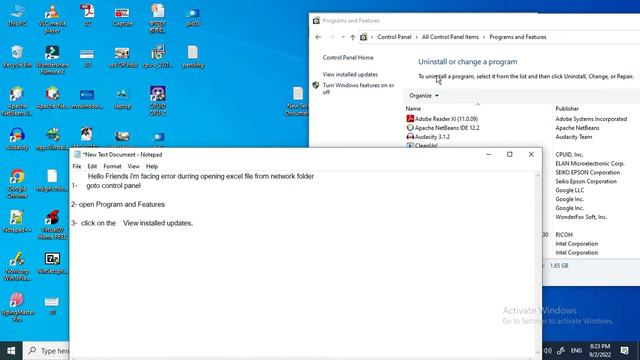Screen dimensions: 640x360
Task: Open the Organize dropdown
Action: coord(424,96)
